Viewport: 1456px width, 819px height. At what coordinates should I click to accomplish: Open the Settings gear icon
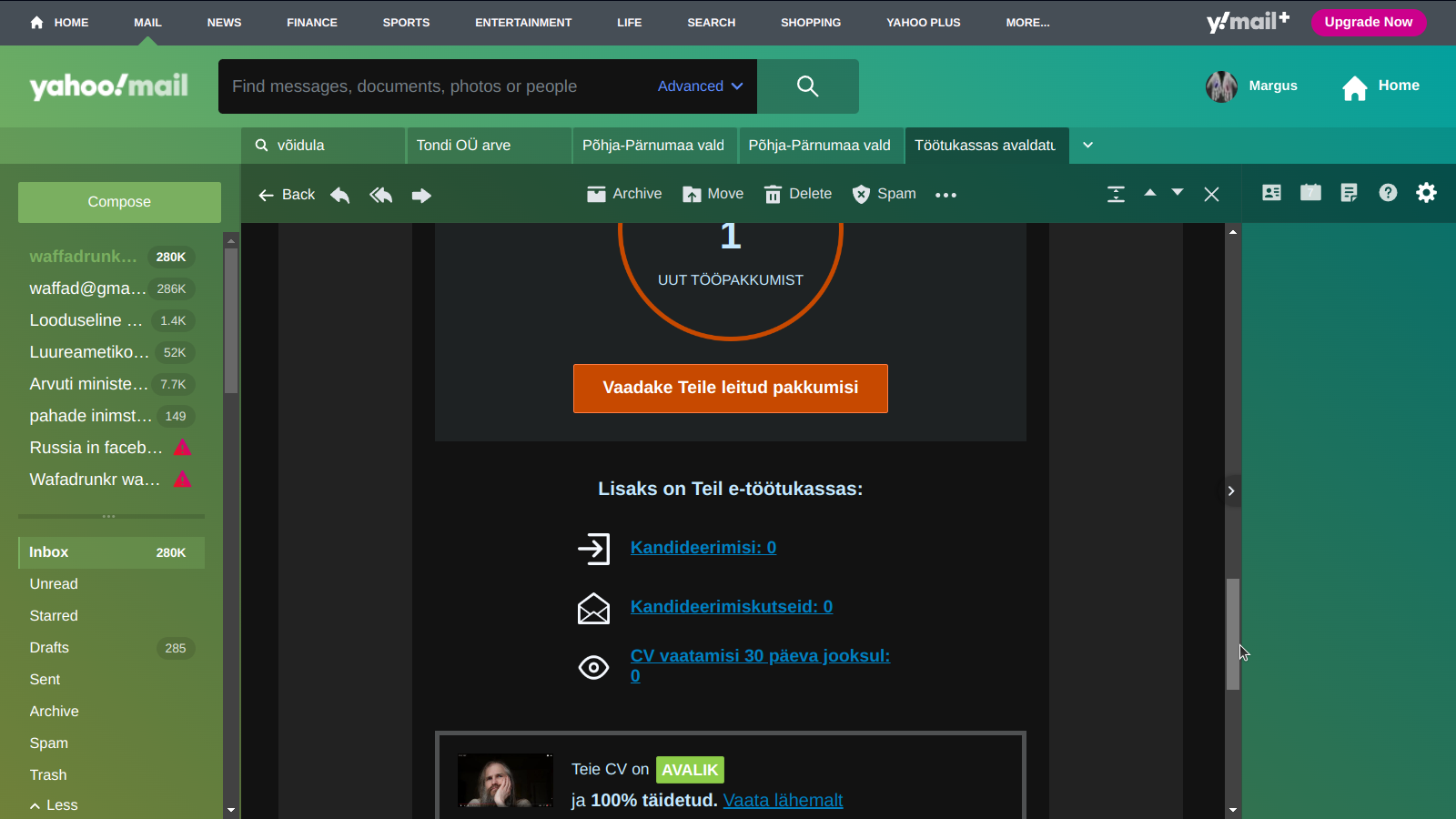(x=1426, y=192)
